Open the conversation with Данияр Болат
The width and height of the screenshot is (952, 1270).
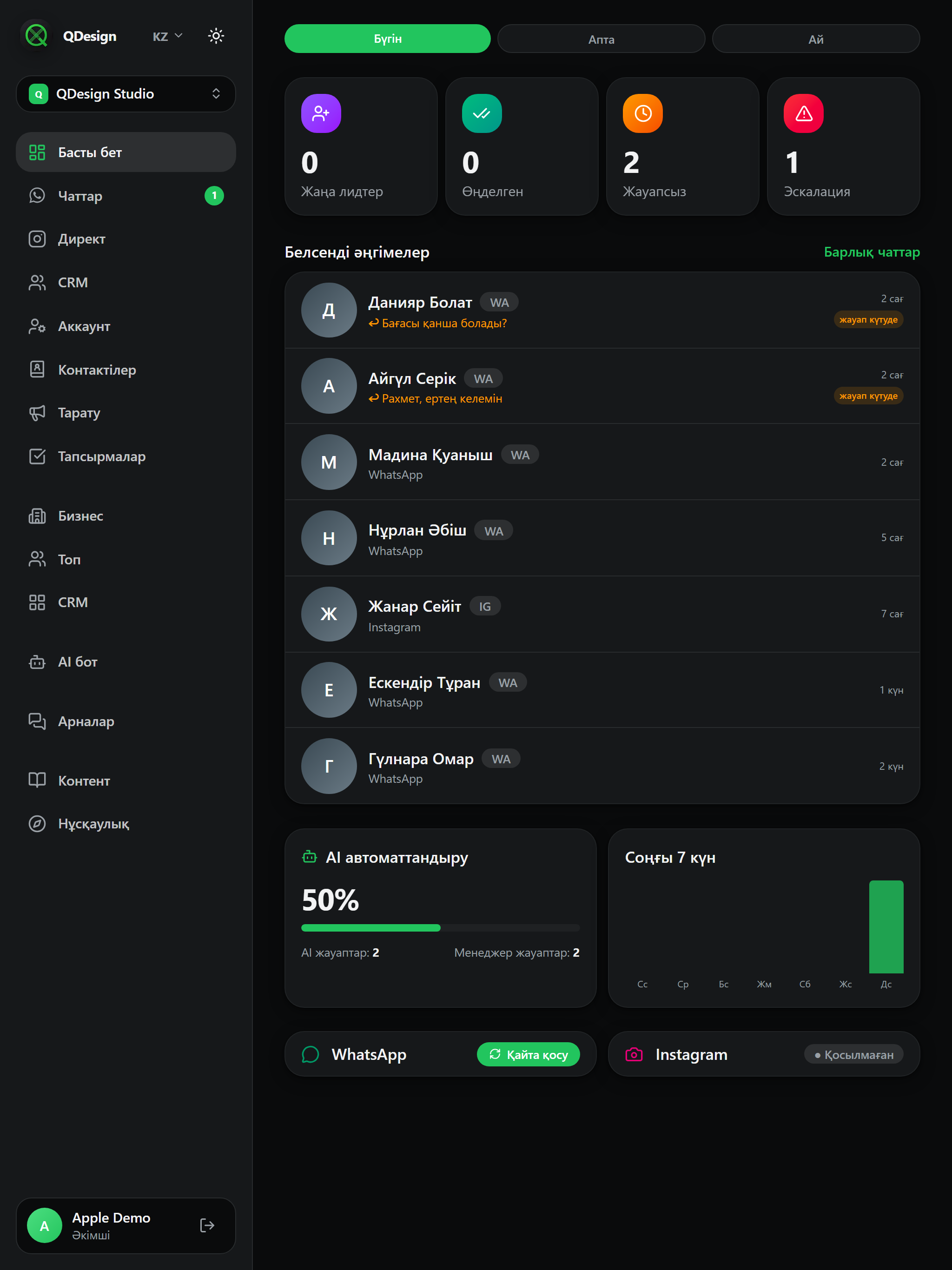[602, 310]
